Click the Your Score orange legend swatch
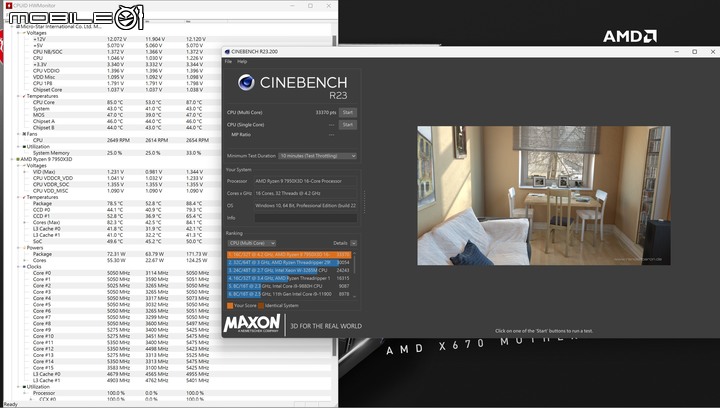Image resolution: width=720 pixels, height=408 pixels. pos(230,306)
